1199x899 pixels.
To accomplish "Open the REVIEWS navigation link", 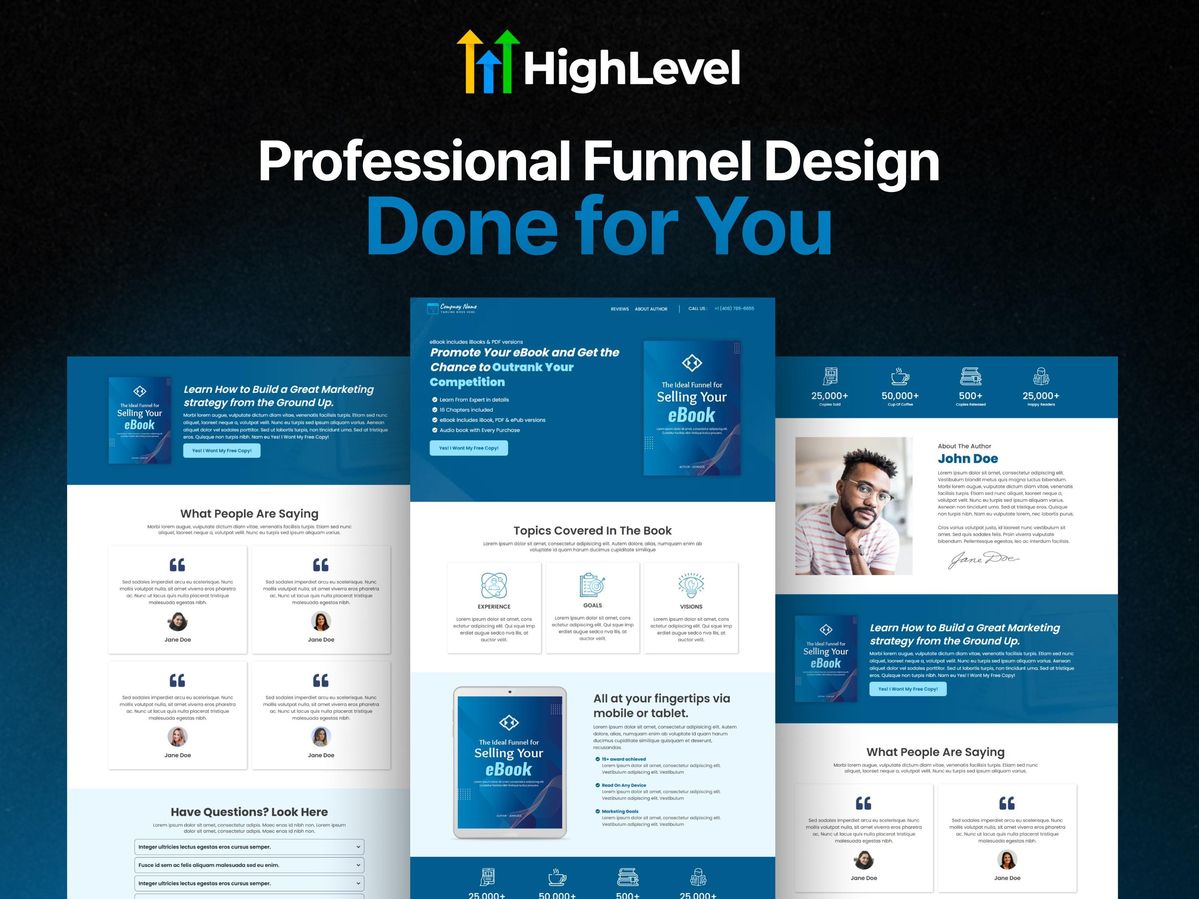I will click(619, 309).
